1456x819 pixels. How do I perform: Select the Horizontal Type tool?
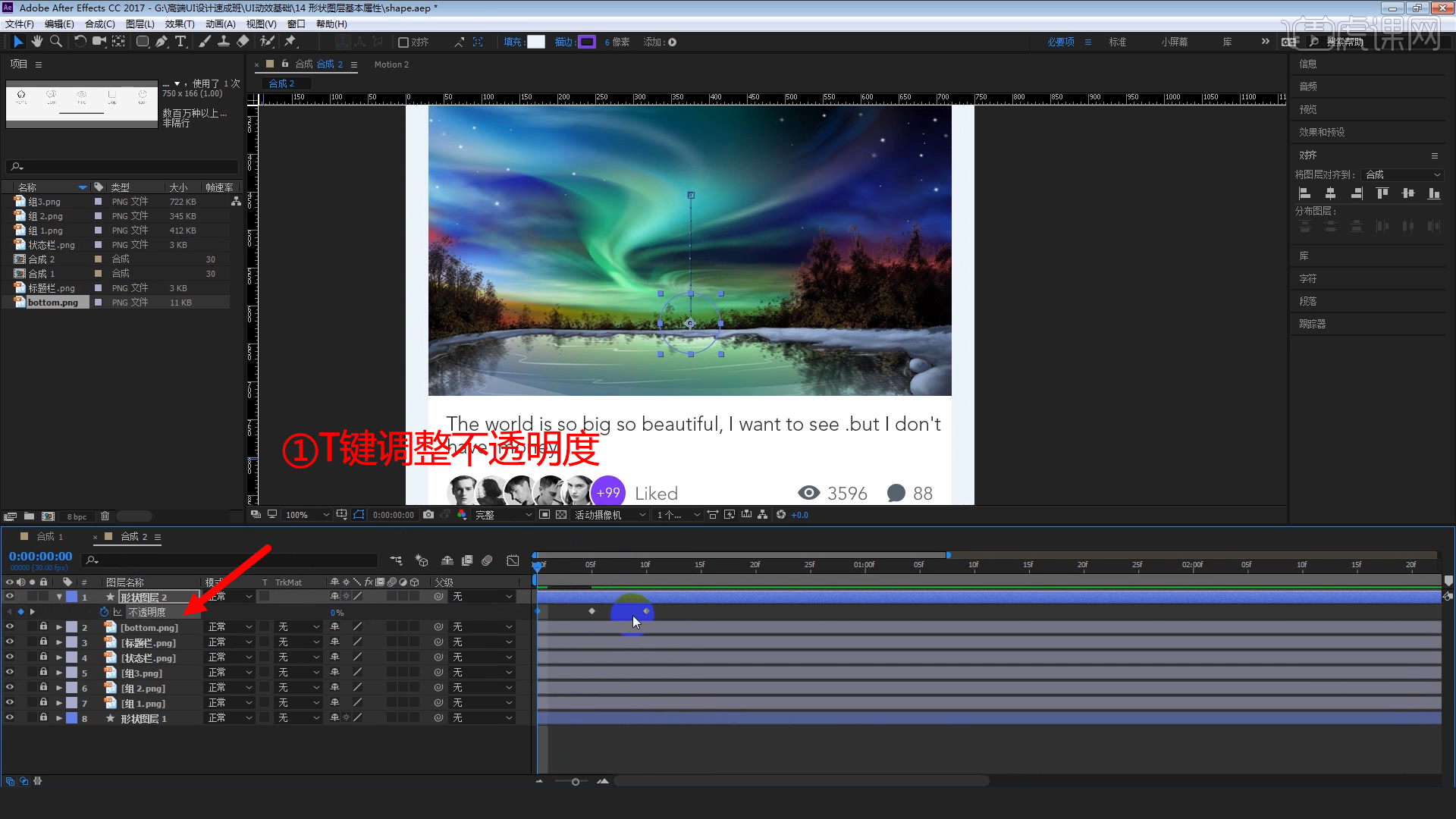tap(180, 42)
